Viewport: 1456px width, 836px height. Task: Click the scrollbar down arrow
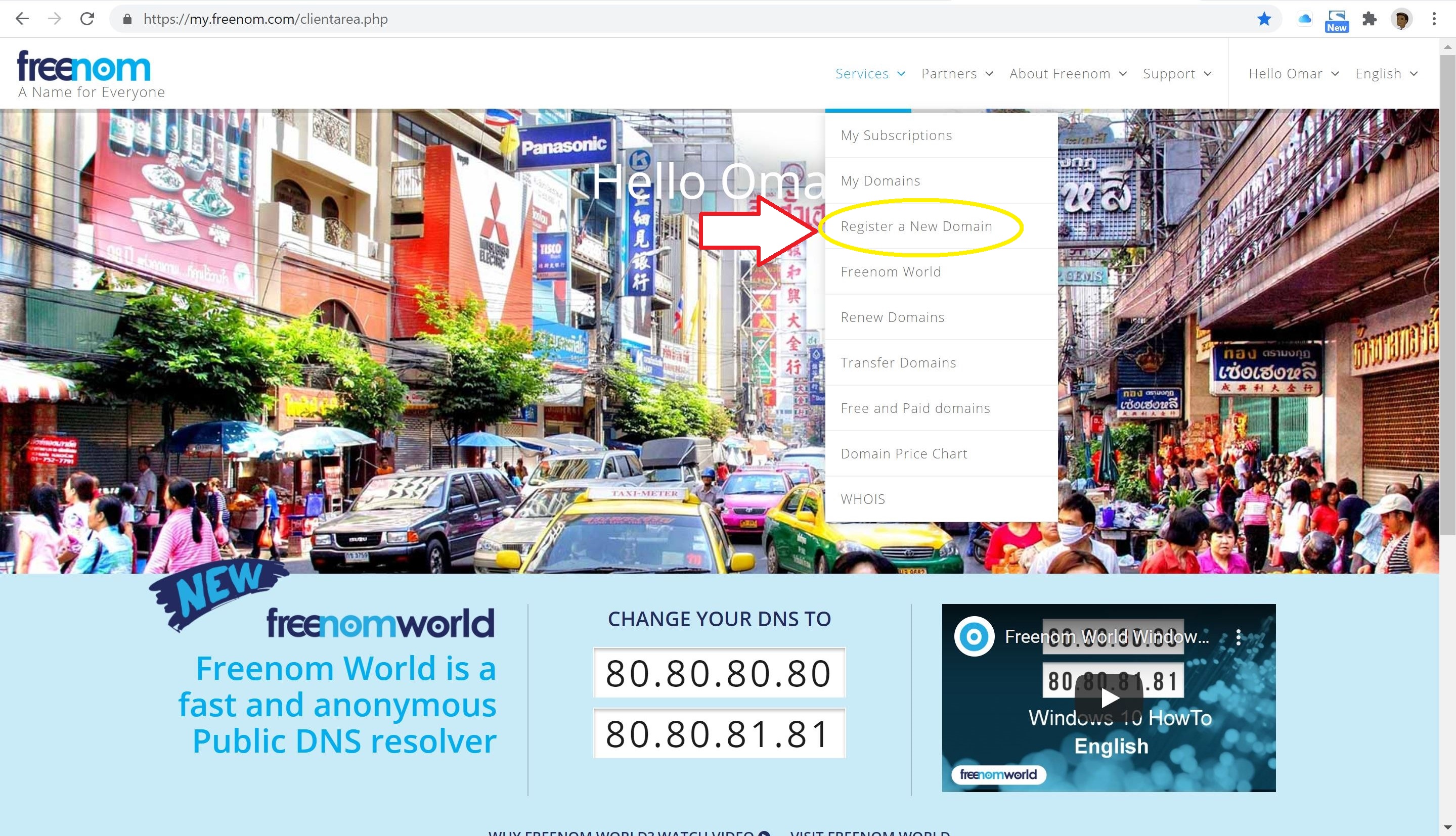(x=1447, y=828)
